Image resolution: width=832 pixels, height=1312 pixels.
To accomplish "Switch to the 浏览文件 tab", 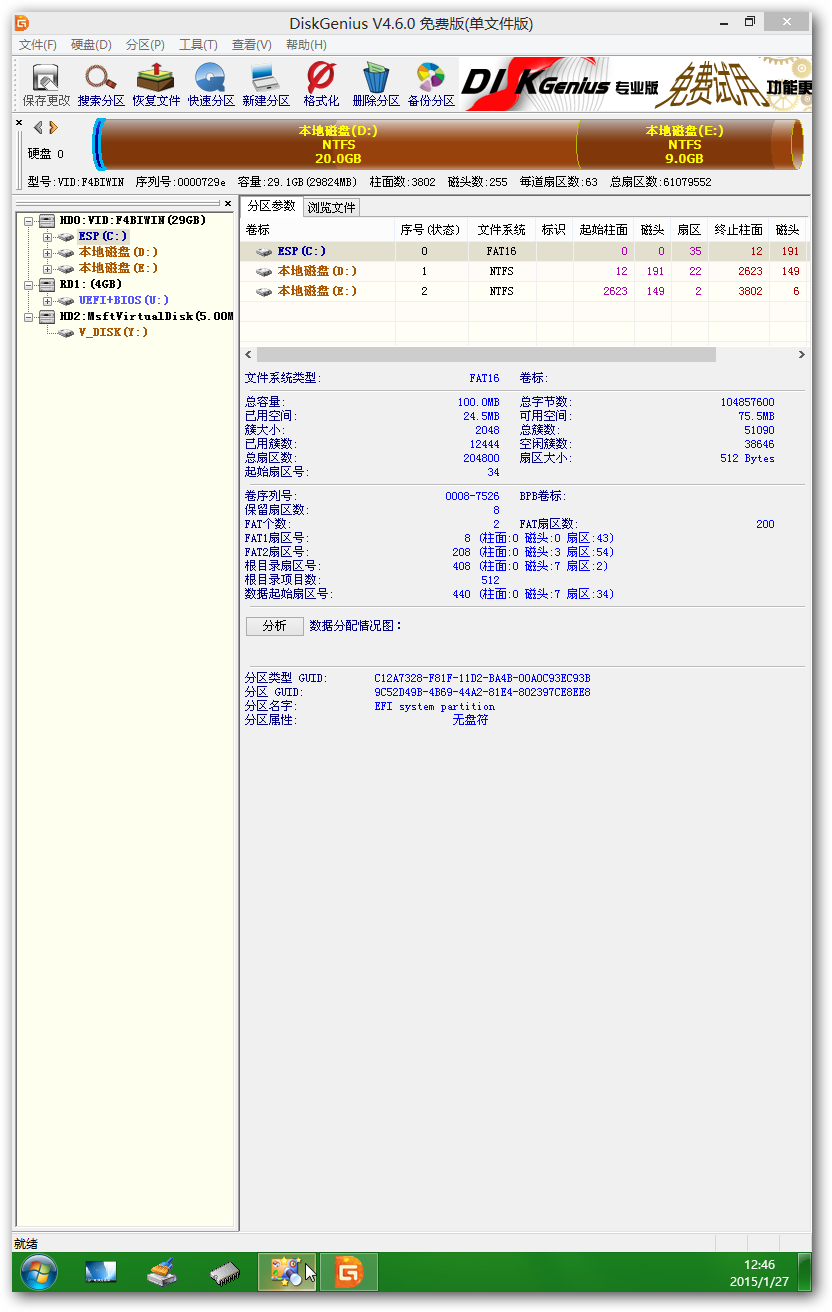I will (331, 208).
